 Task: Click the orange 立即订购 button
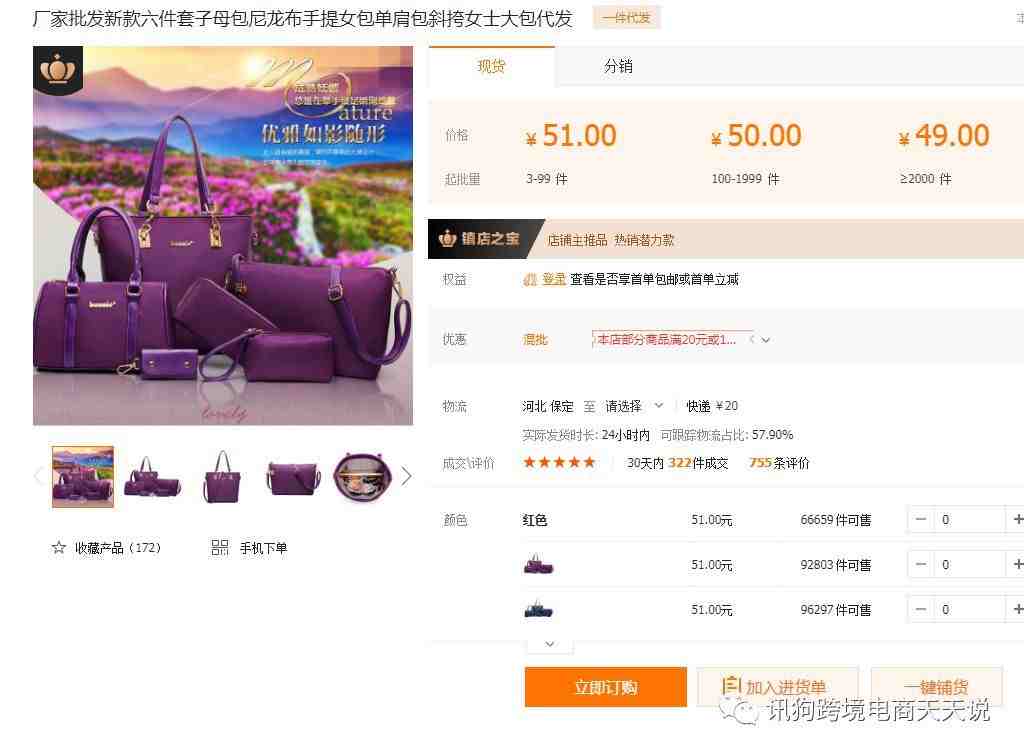coord(605,687)
